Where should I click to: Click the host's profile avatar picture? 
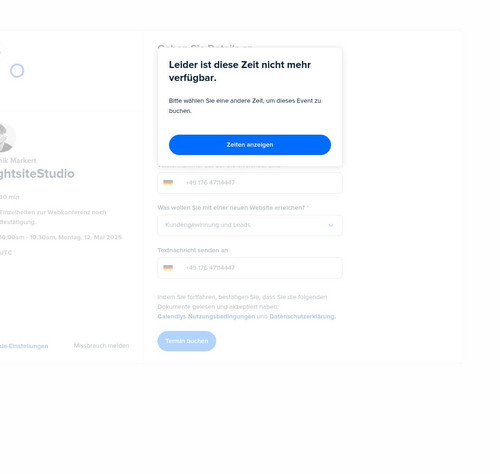pyautogui.click(x=7, y=137)
